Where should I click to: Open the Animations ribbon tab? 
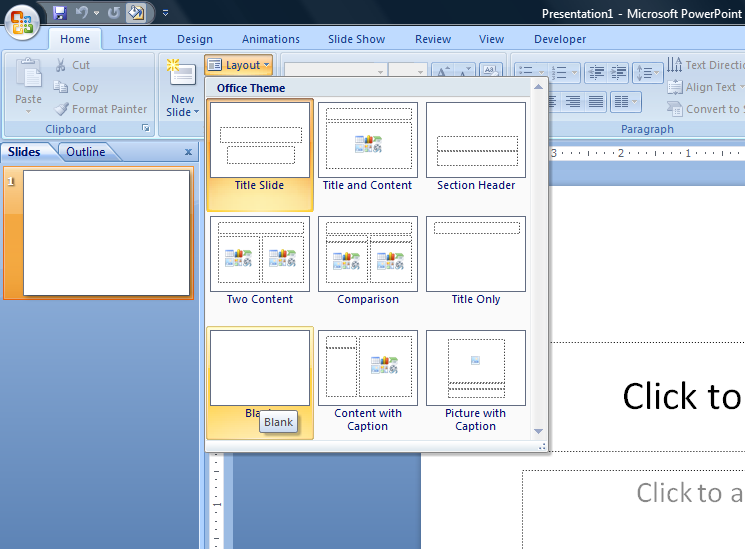click(x=271, y=39)
